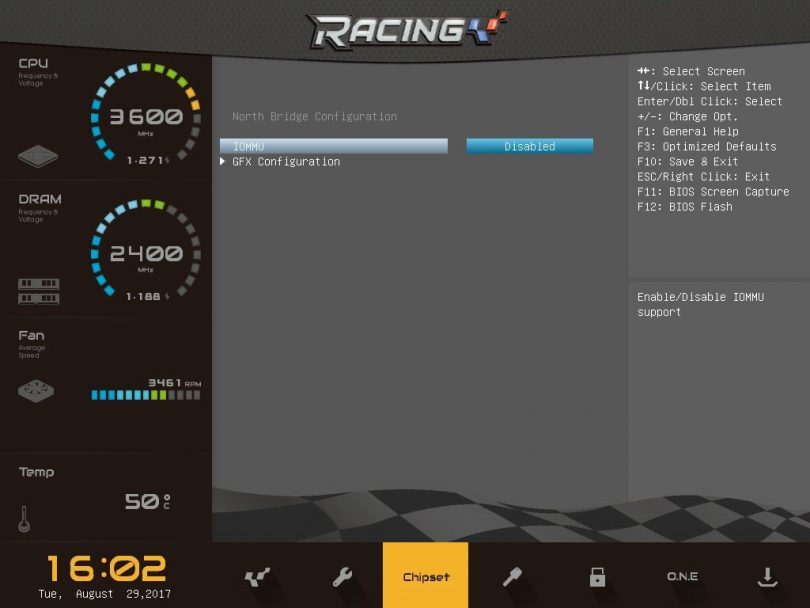Viewport: 810px width, 608px height.
Task: Open the Save & Exit download-arrow icon
Action: (x=767, y=577)
